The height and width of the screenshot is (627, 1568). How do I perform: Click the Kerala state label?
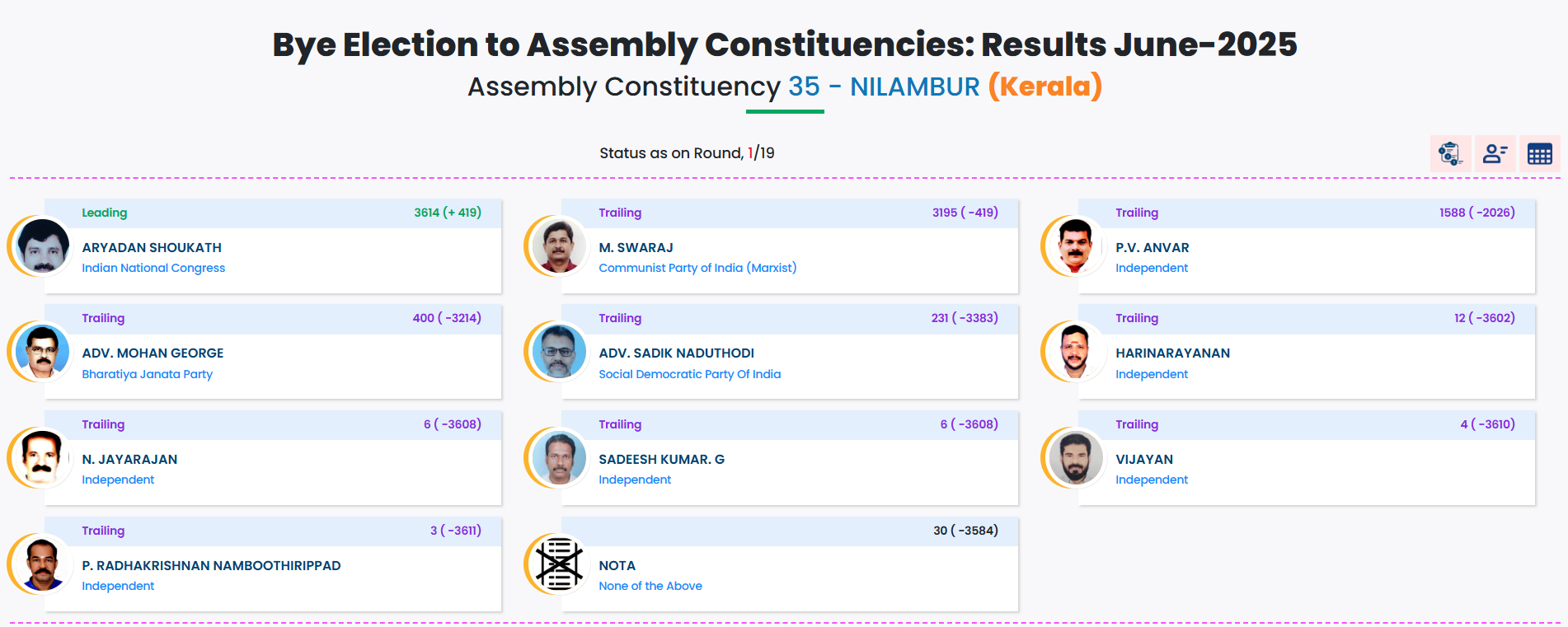1045,86
